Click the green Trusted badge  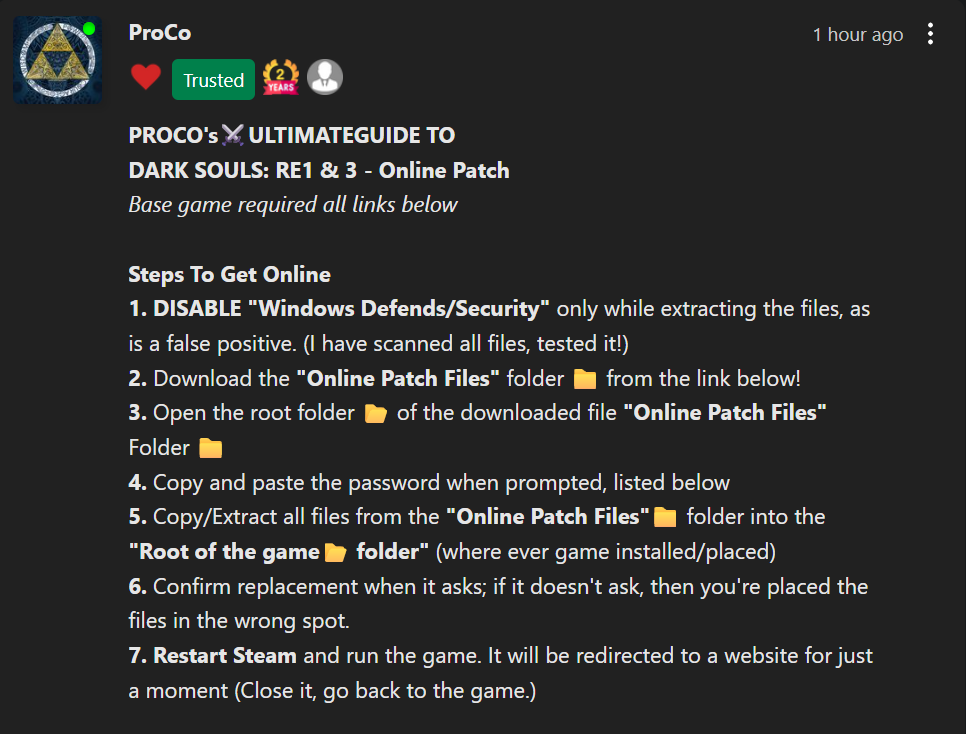point(213,80)
